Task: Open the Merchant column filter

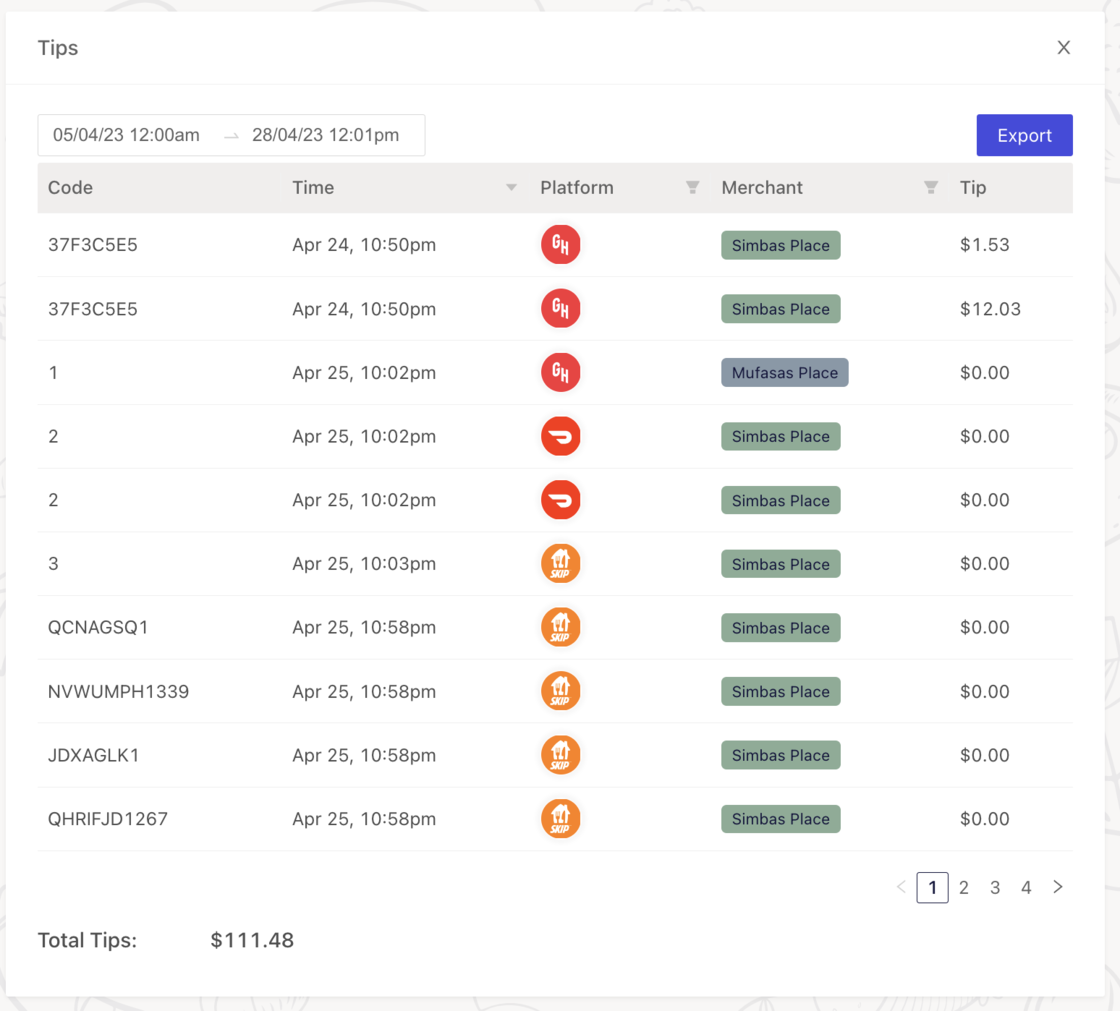Action: [x=931, y=188]
